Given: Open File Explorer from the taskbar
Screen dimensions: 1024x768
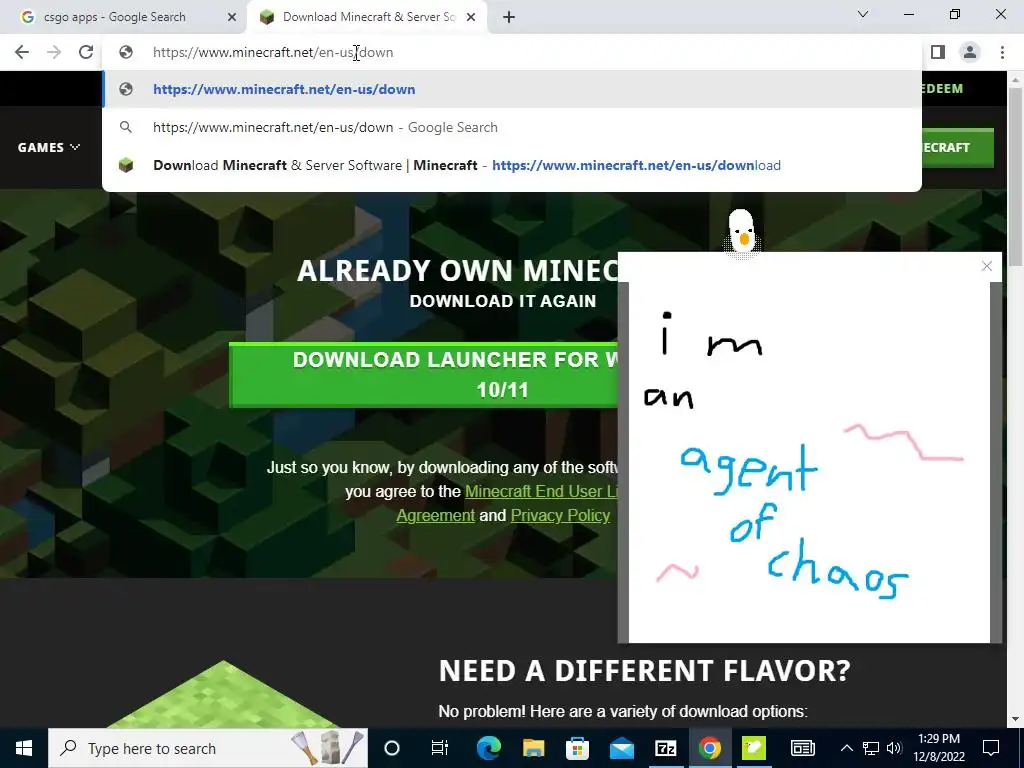Looking at the screenshot, I should click(533, 748).
